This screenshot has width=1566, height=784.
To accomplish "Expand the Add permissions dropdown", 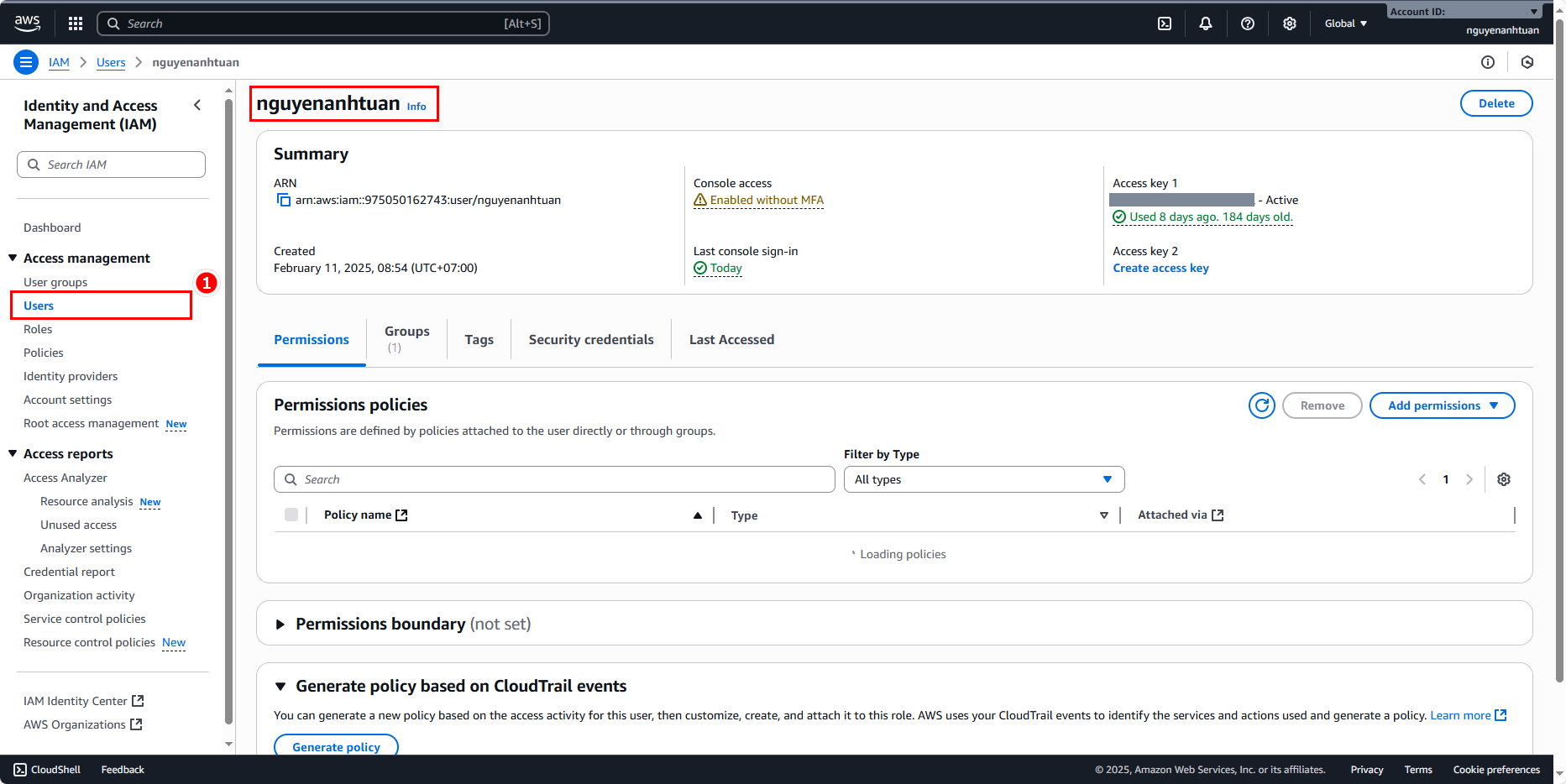I will tap(1442, 405).
